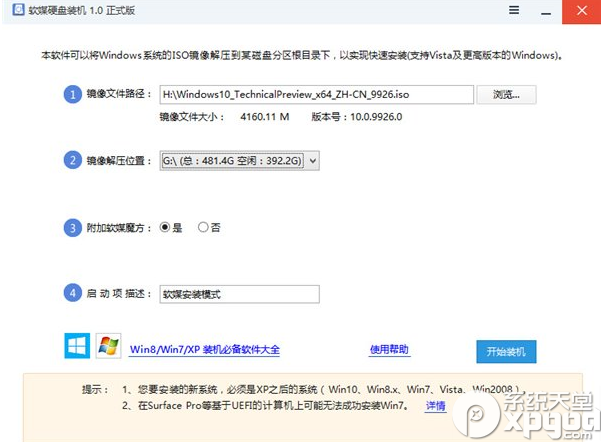Click the 软媒硬盘装机 app logo in title bar
Viewport: 601px width, 442px height.
coord(12,11)
